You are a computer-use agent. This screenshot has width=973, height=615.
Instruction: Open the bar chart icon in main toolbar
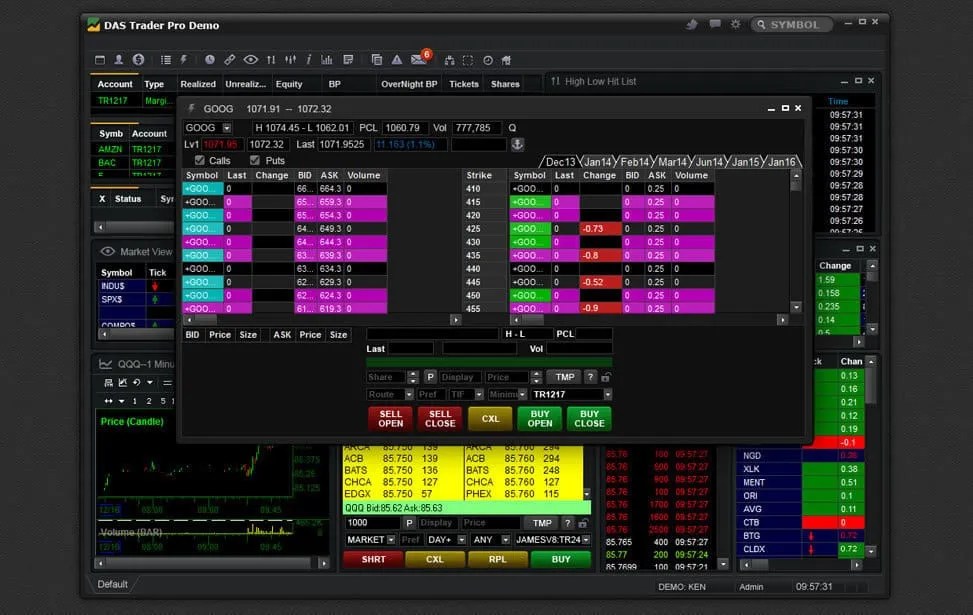tap(327, 60)
